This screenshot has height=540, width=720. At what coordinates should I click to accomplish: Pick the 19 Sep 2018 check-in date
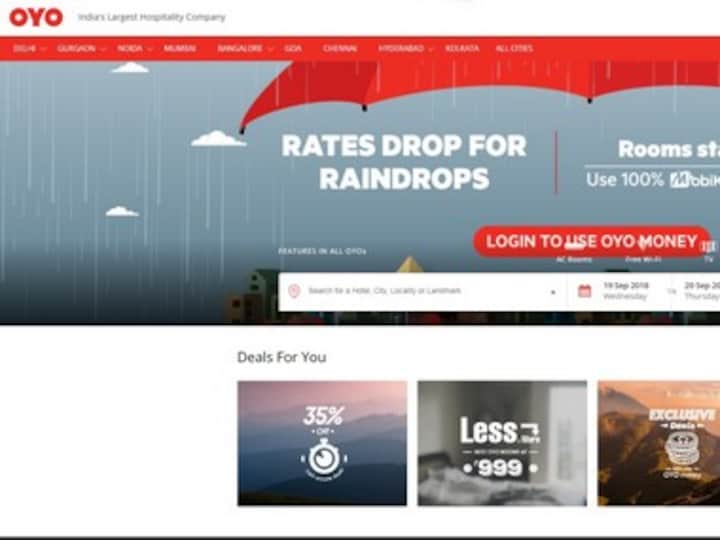coord(625,291)
